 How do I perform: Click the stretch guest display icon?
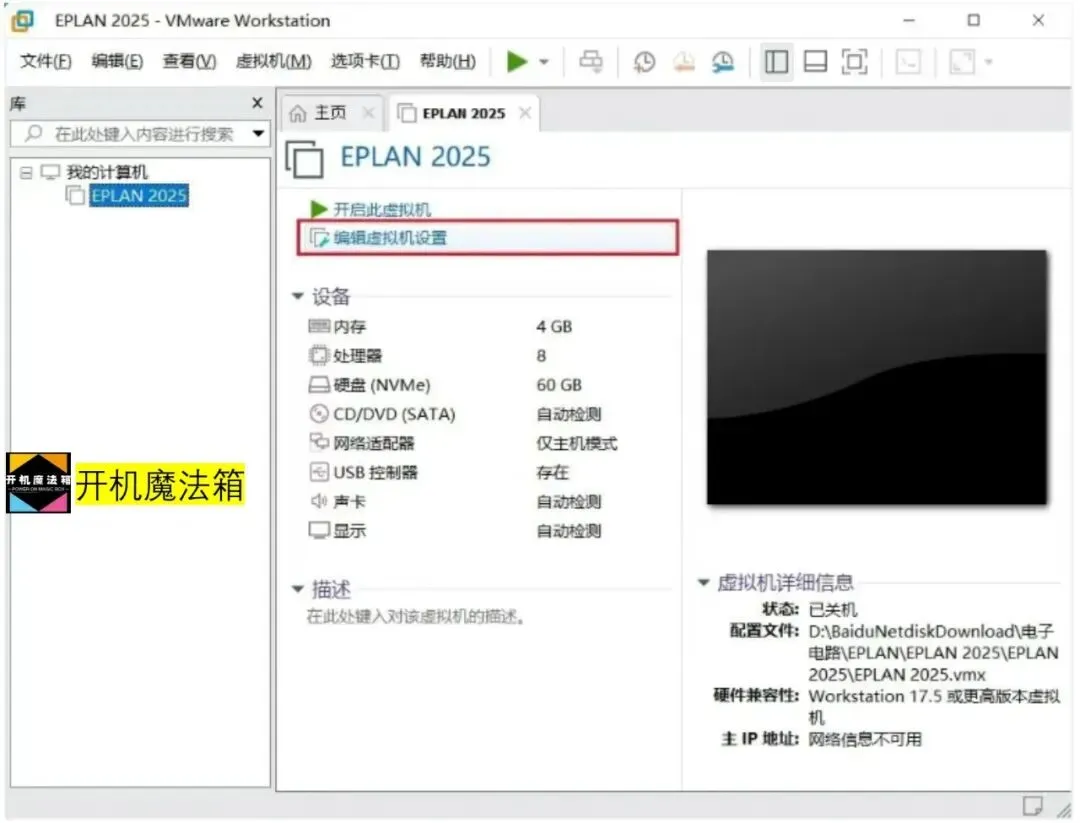tap(962, 62)
